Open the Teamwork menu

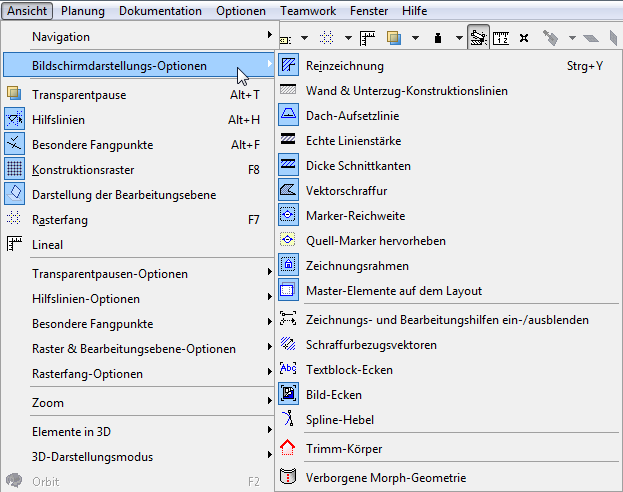click(308, 11)
